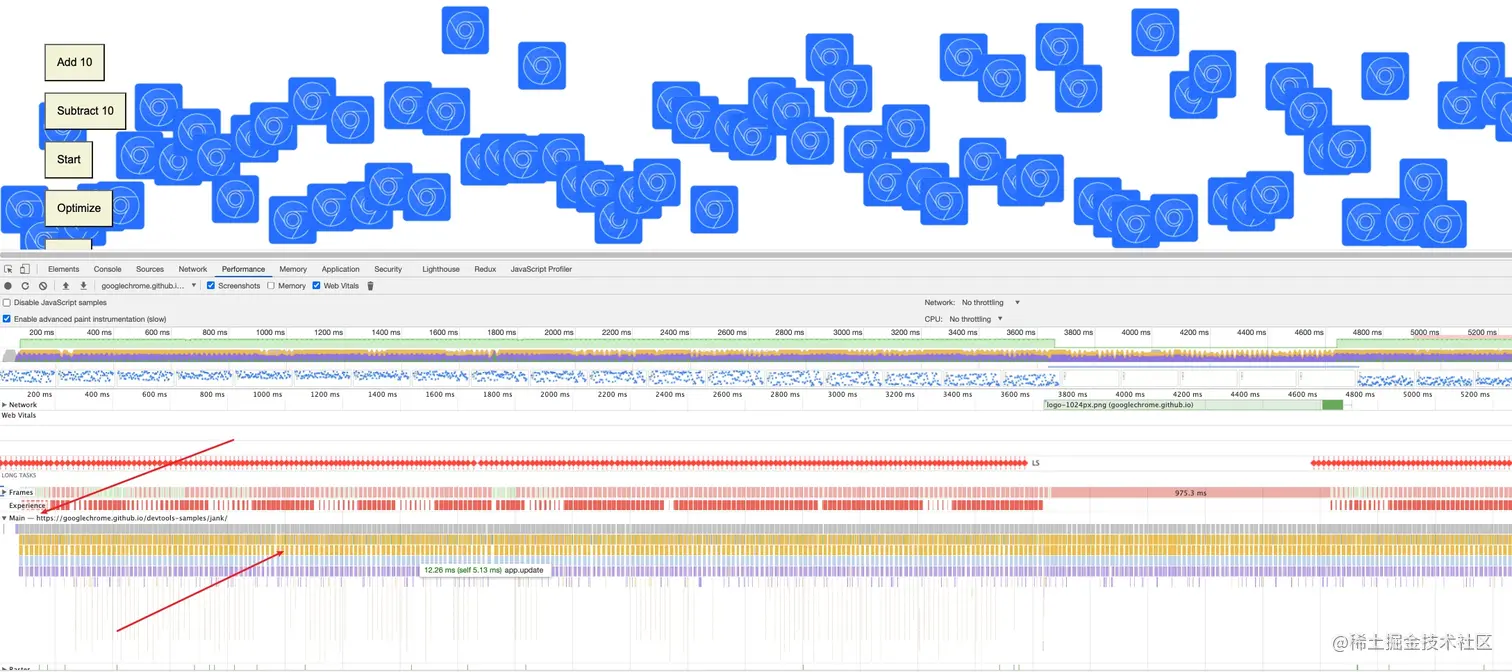
Task: Open the googlechrome.github.io recording dropdown
Action: [149, 286]
